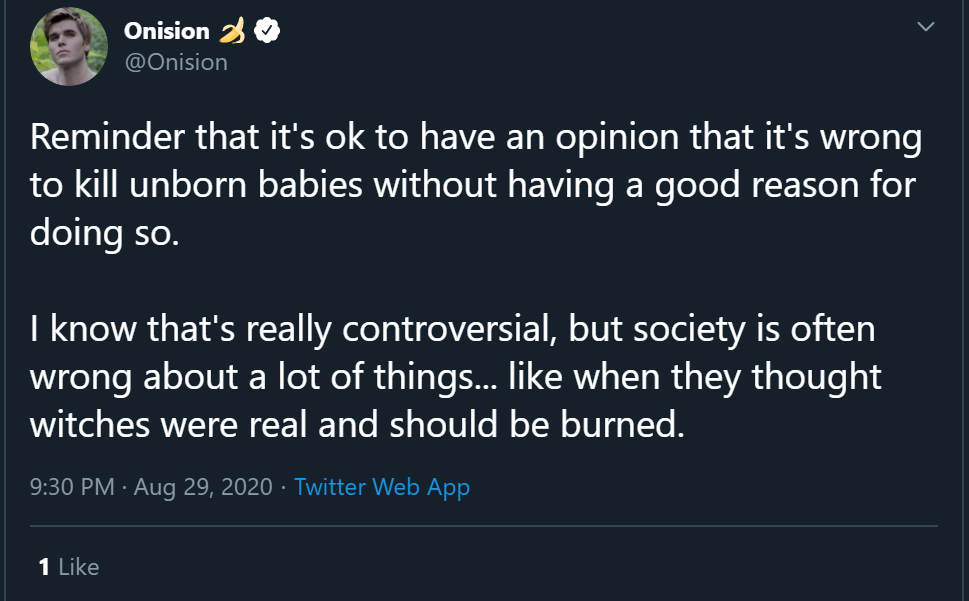Open the tweet options chevron menu
The width and height of the screenshot is (969, 601).
925,27
